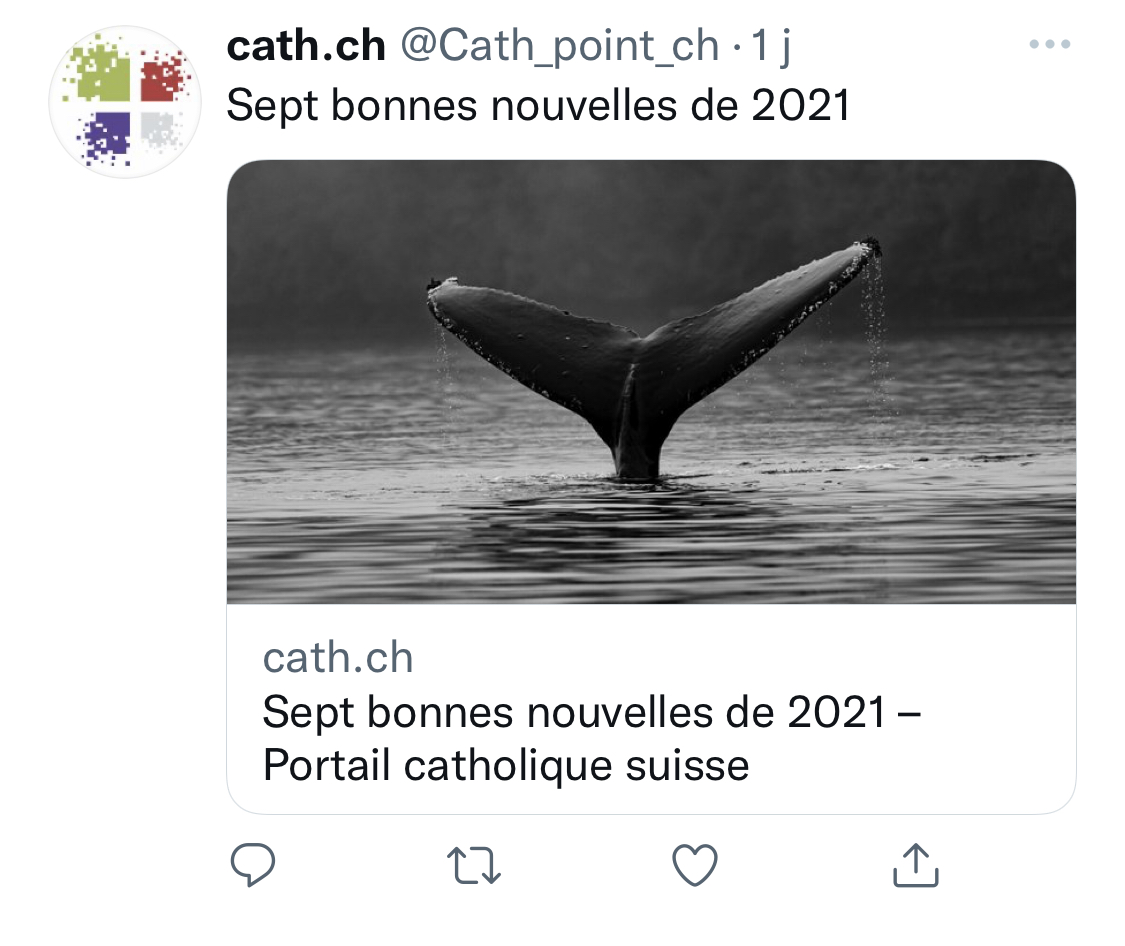Visit the @Cath_point_ch handle
1125x946 pixels.
pos(560,47)
